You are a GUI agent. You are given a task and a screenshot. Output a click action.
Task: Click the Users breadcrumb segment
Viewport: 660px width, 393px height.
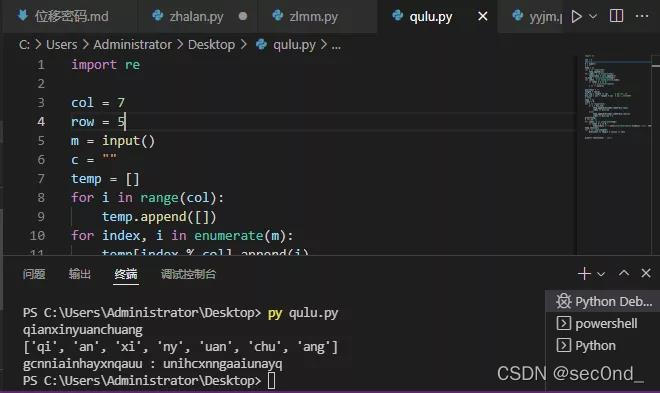[x=61, y=45]
